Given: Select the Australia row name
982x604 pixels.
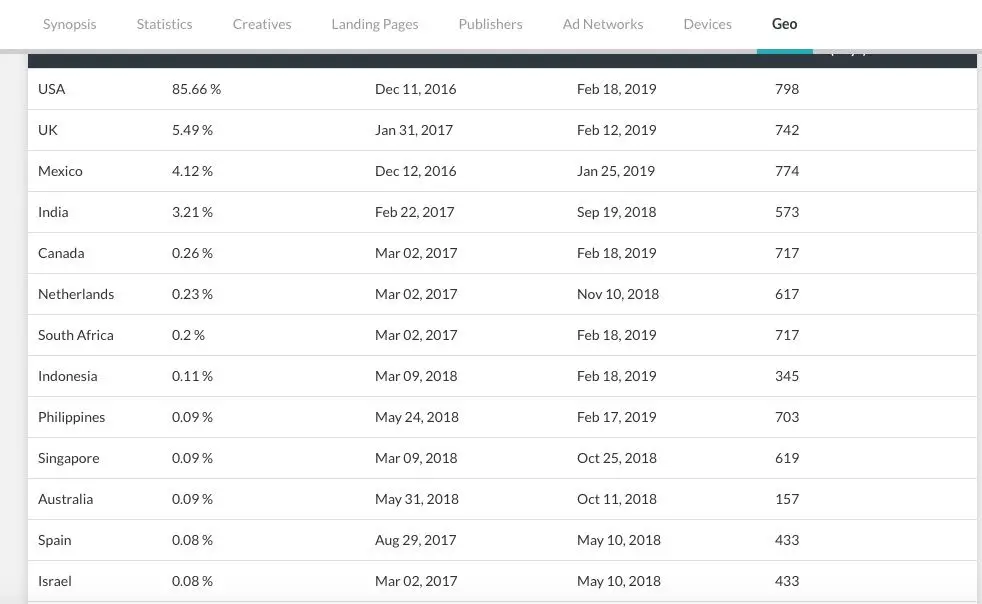Looking at the screenshot, I should 65,499.
